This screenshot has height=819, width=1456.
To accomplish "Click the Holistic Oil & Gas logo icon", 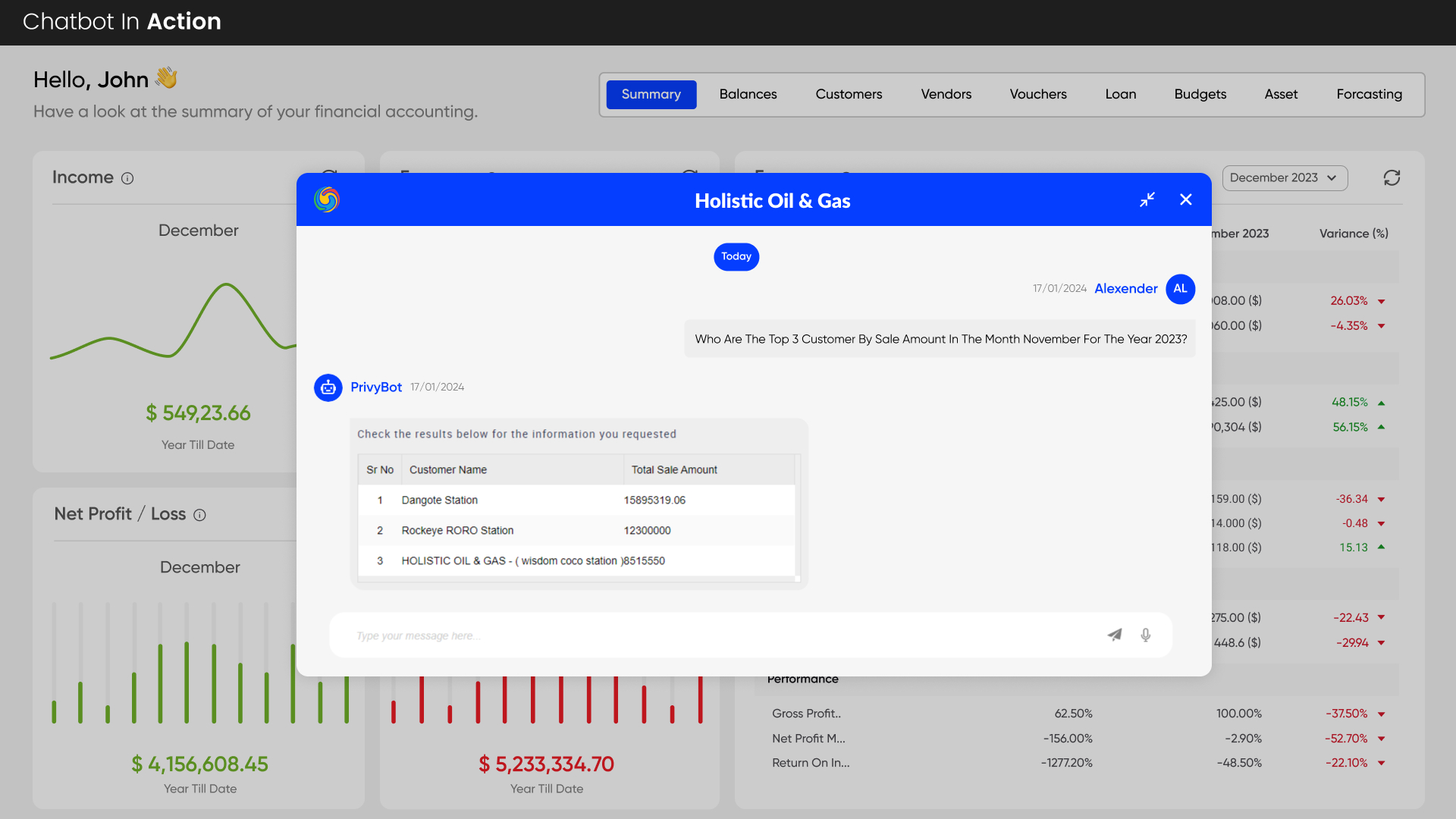I will click(x=327, y=199).
